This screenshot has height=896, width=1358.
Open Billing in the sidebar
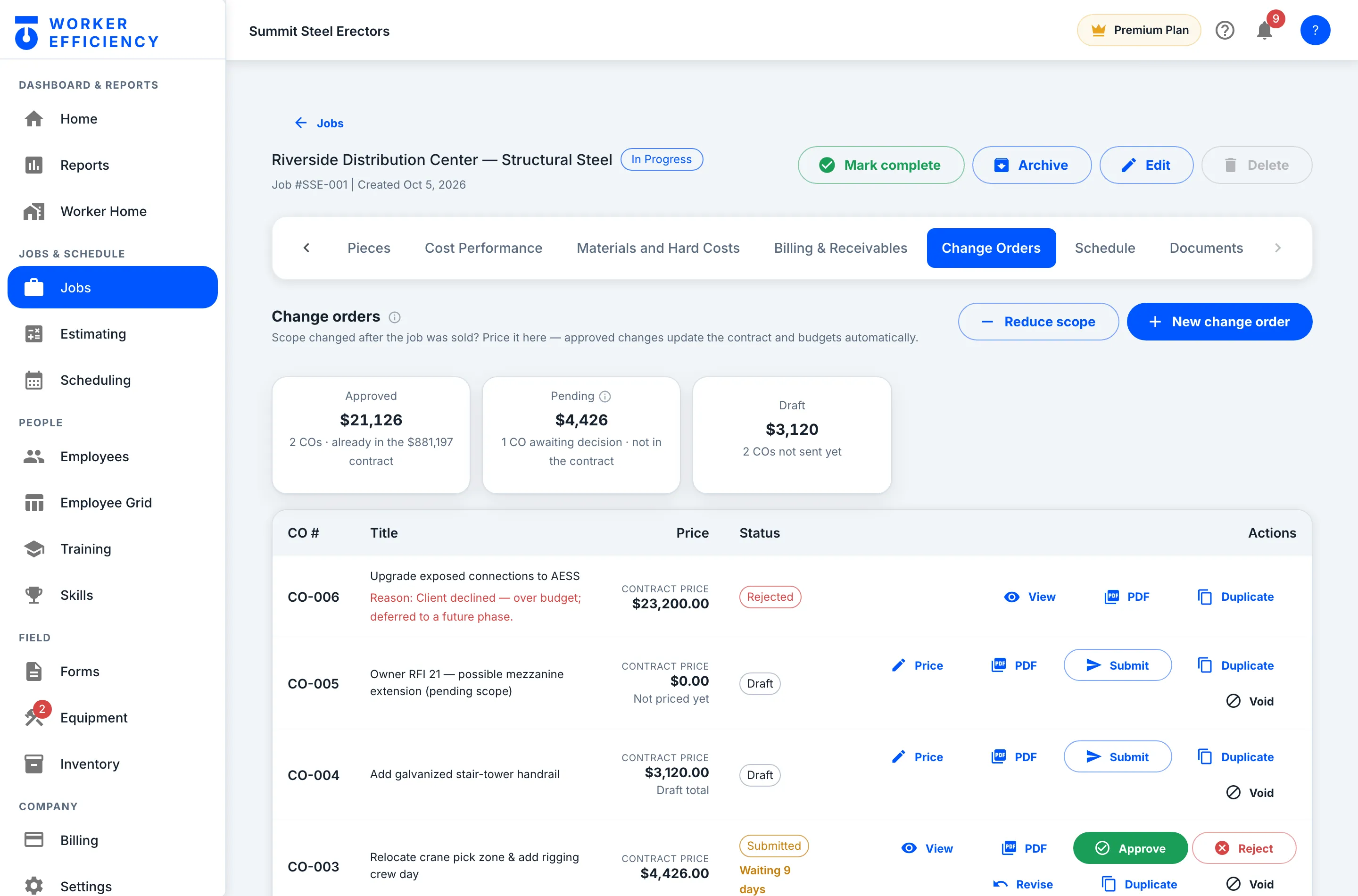coord(113,840)
